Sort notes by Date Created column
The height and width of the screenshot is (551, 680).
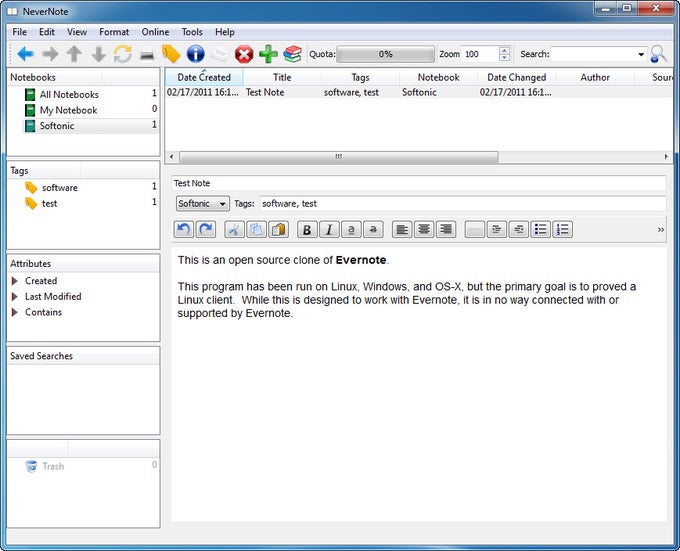coord(204,78)
